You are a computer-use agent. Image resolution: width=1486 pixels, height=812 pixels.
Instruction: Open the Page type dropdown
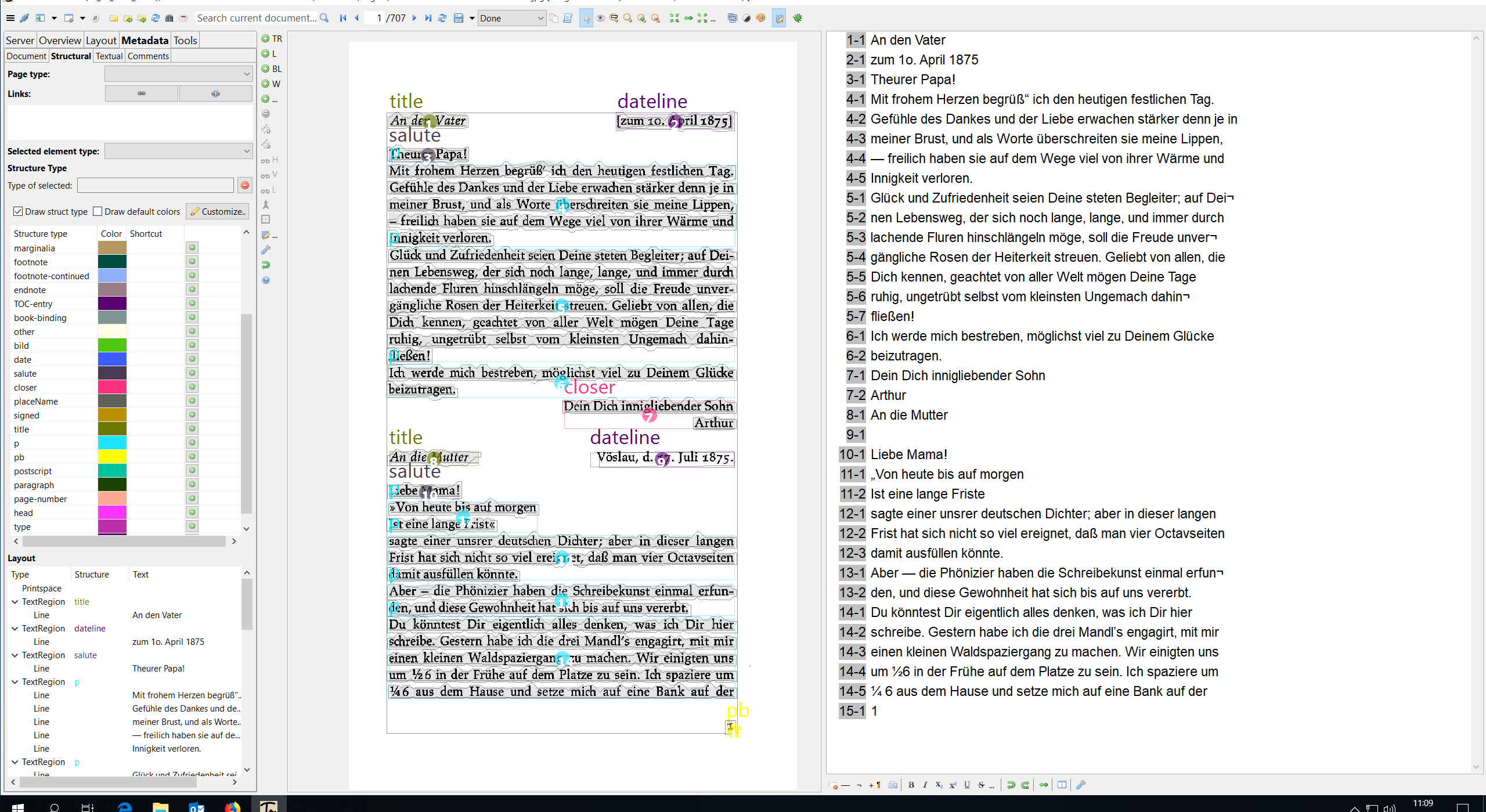click(x=178, y=74)
